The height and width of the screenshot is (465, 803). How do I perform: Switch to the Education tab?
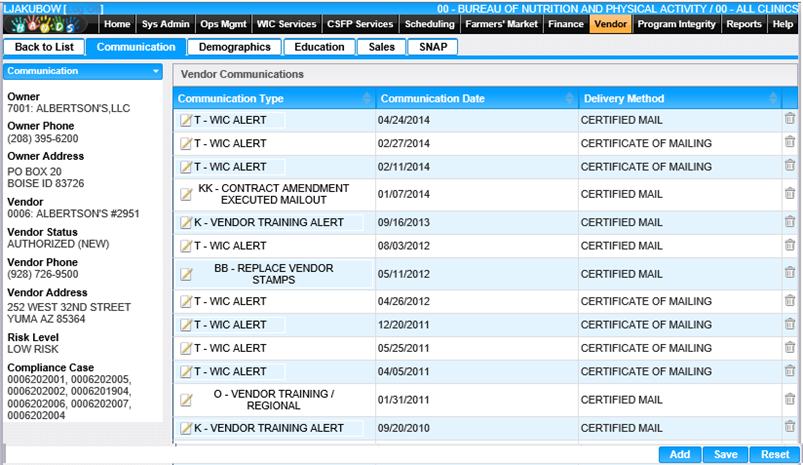point(319,47)
